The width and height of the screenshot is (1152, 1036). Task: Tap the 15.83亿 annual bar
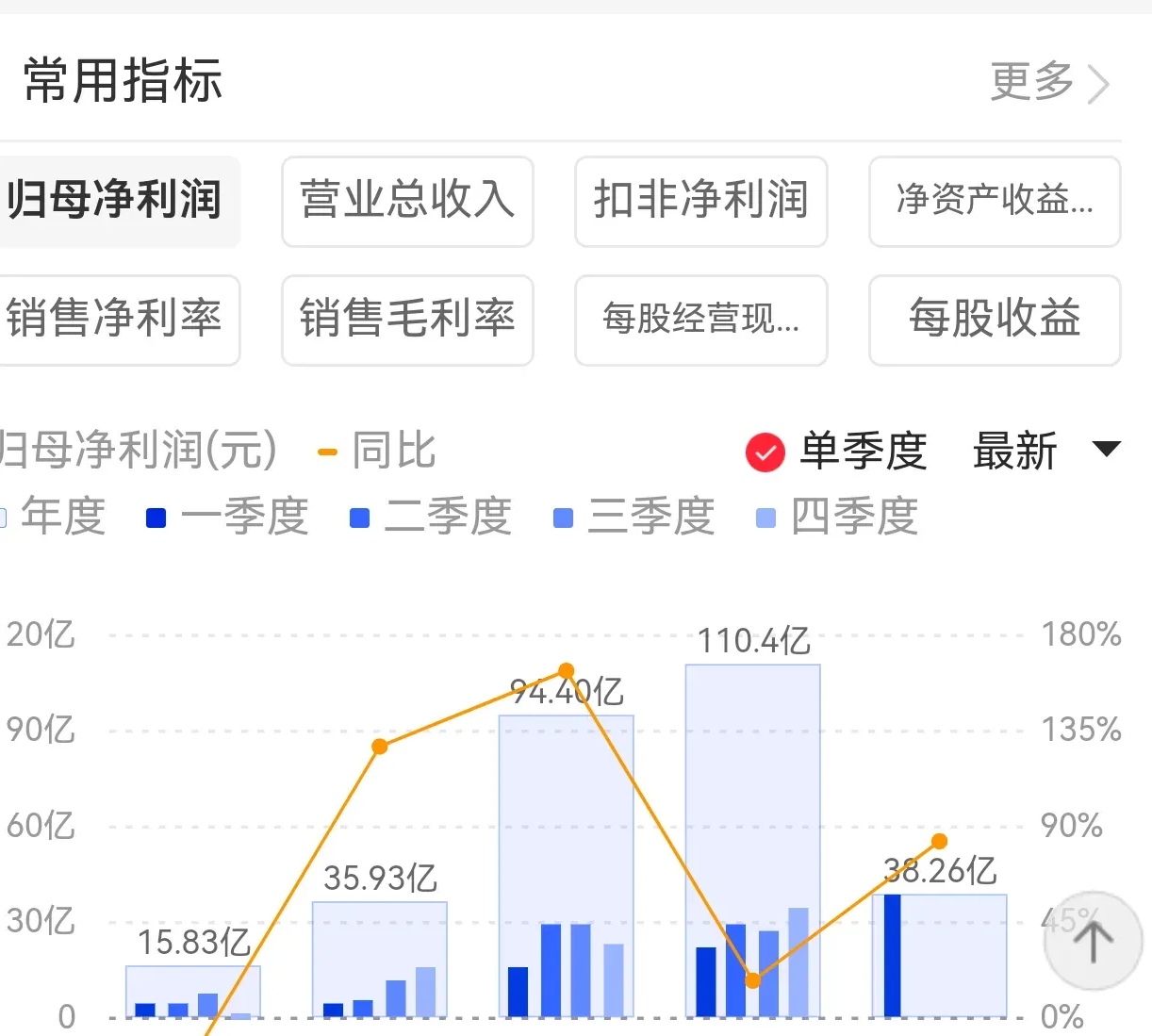point(192,992)
